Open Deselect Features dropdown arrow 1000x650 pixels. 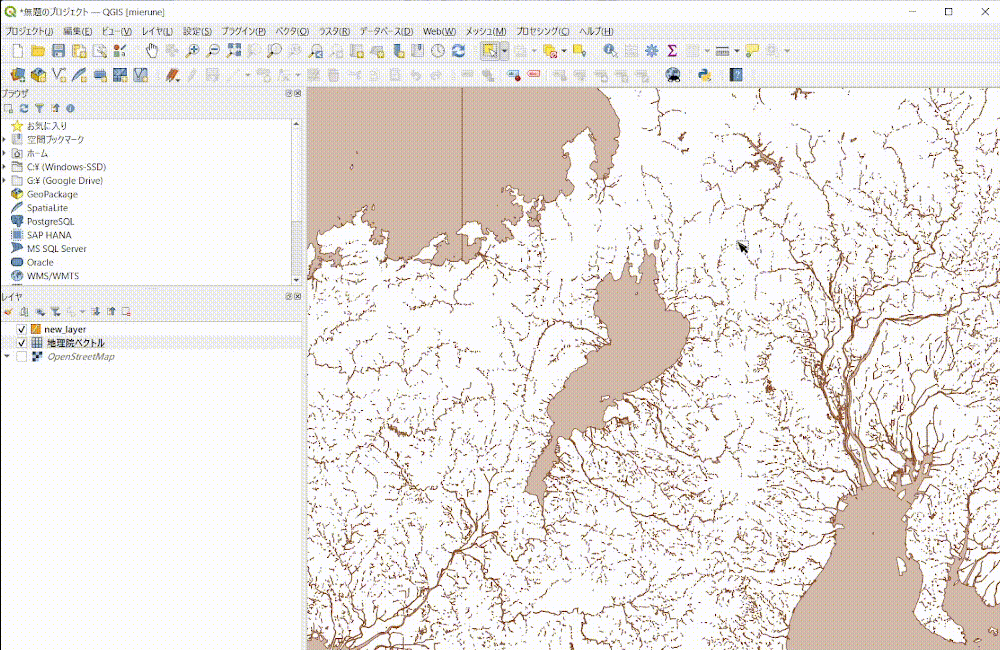[564, 51]
